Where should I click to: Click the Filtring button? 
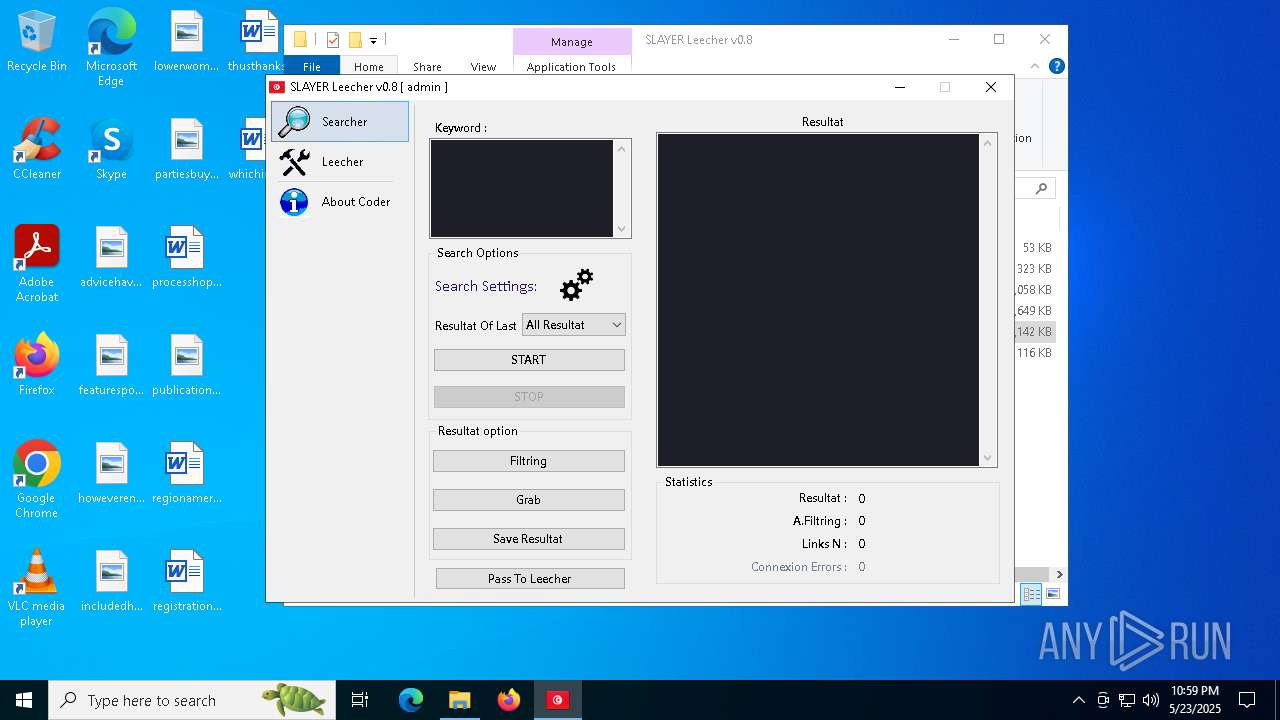pyautogui.click(x=529, y=461)
